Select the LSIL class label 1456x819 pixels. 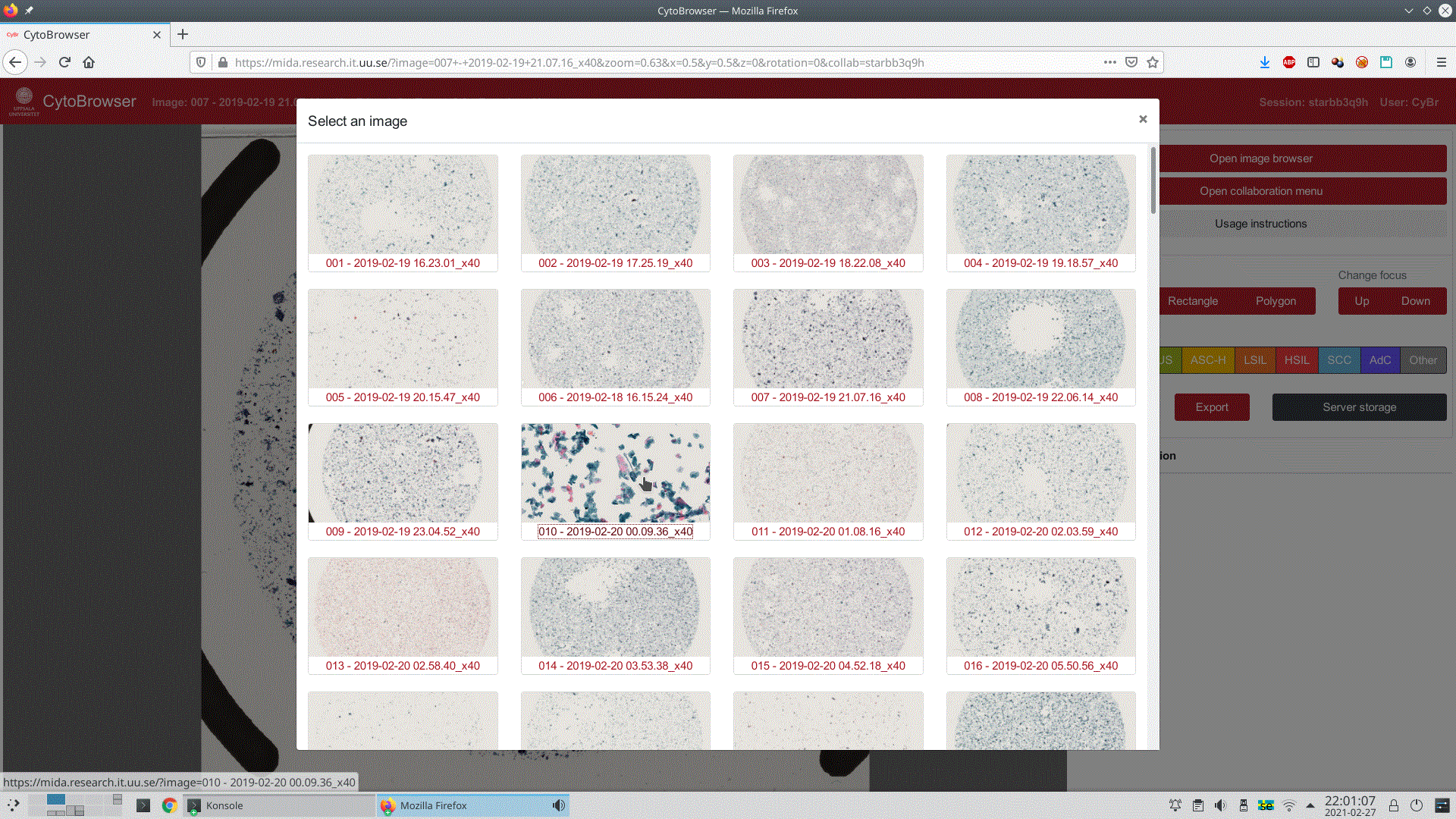[1255, 360]
